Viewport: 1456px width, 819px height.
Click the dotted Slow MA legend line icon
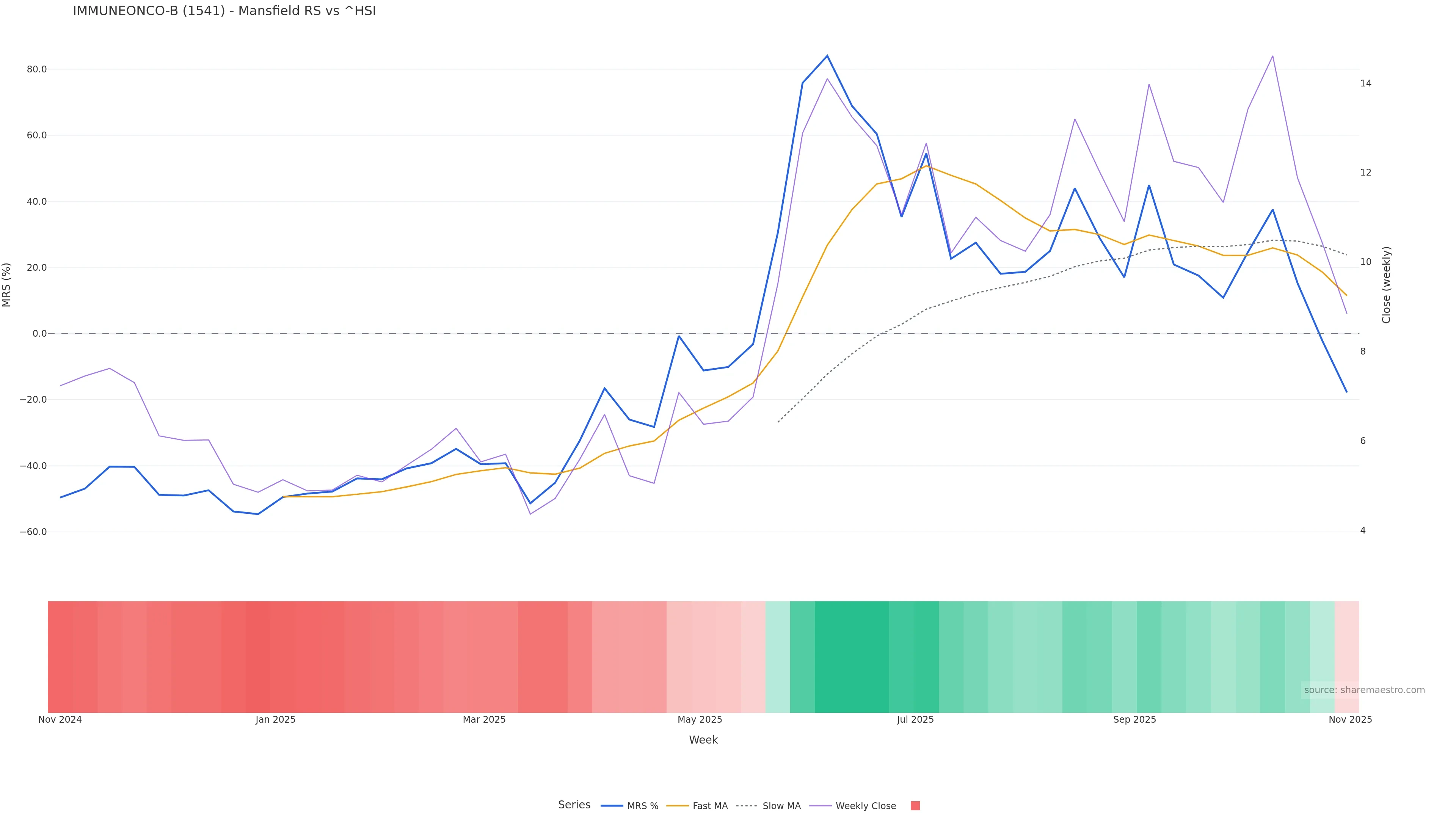click(x=747, y=806)
